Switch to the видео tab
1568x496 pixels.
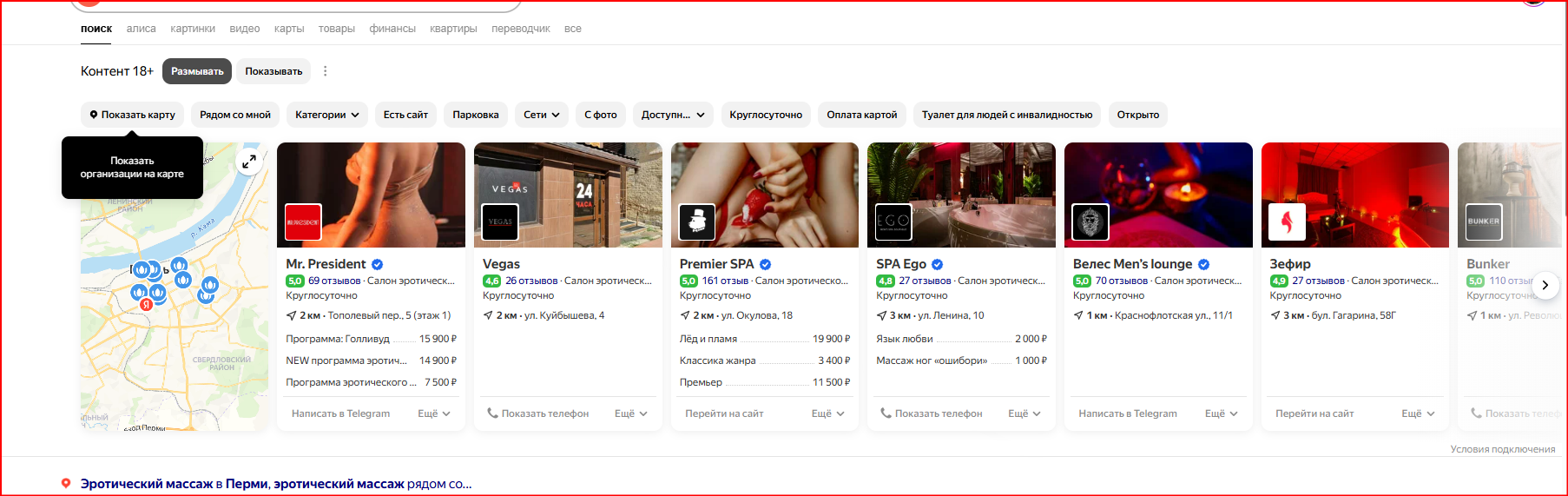coord(245,29)
